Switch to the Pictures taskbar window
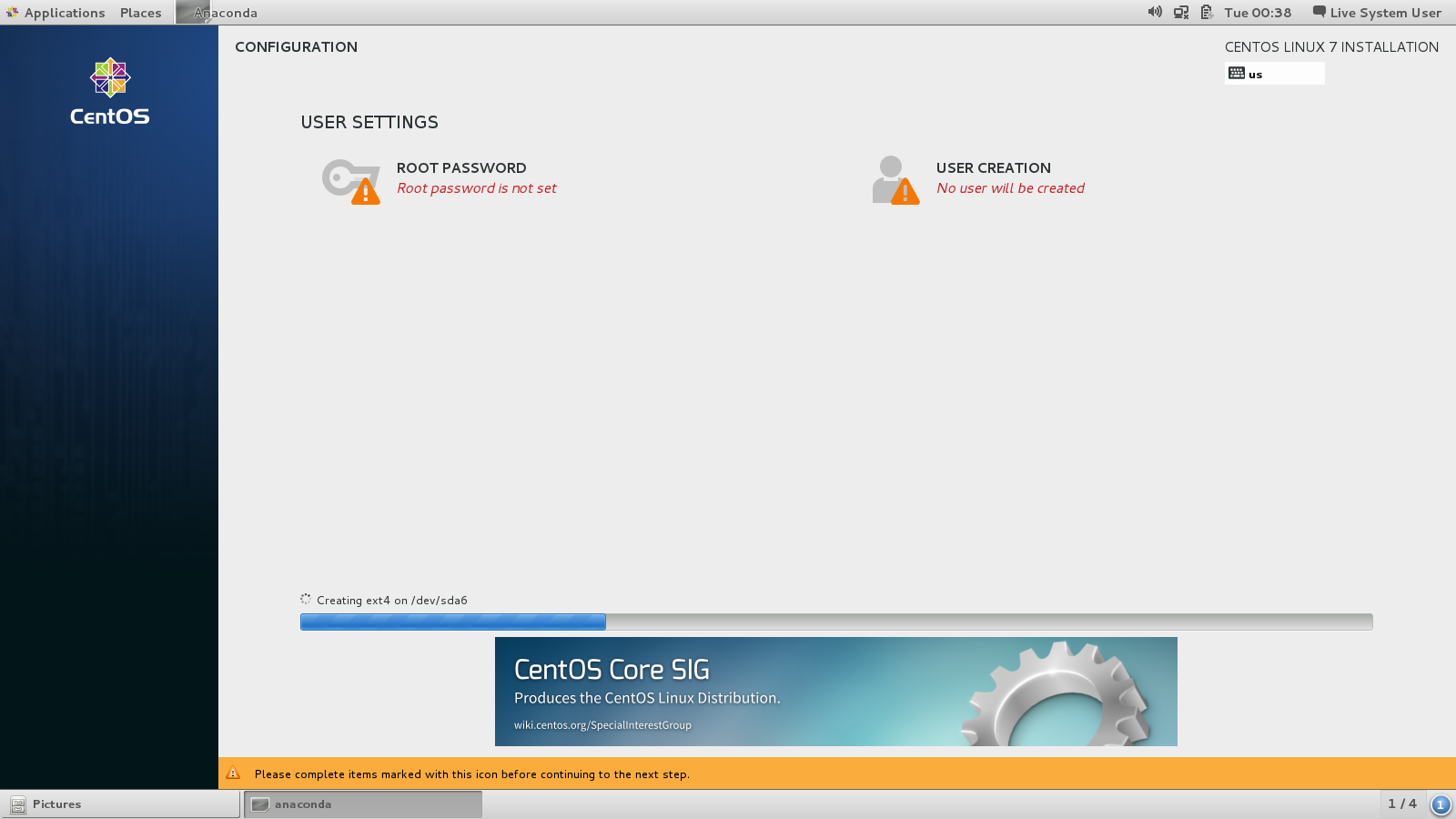This screenshot has width=1456, height=819. [120, 804]
